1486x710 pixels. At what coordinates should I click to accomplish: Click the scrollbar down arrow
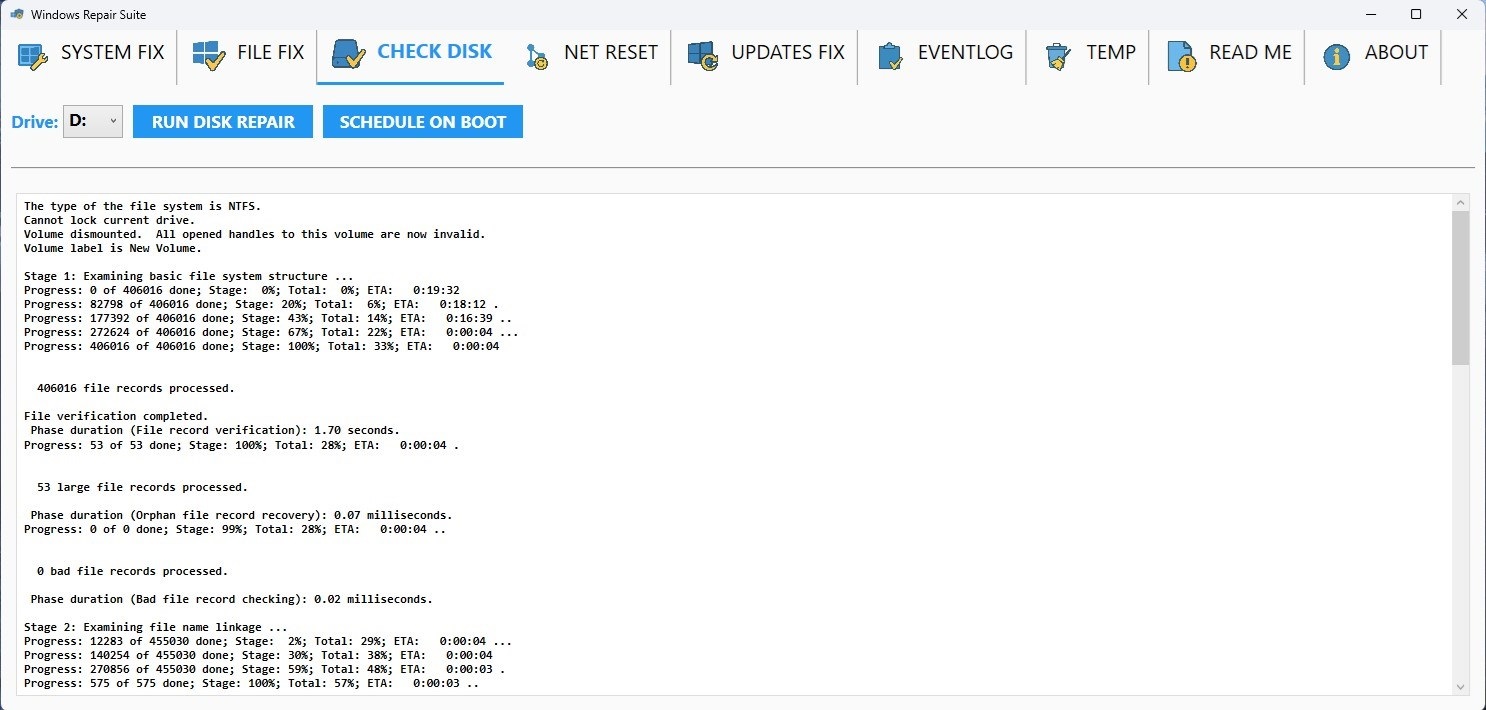[x=1460, y=686]
